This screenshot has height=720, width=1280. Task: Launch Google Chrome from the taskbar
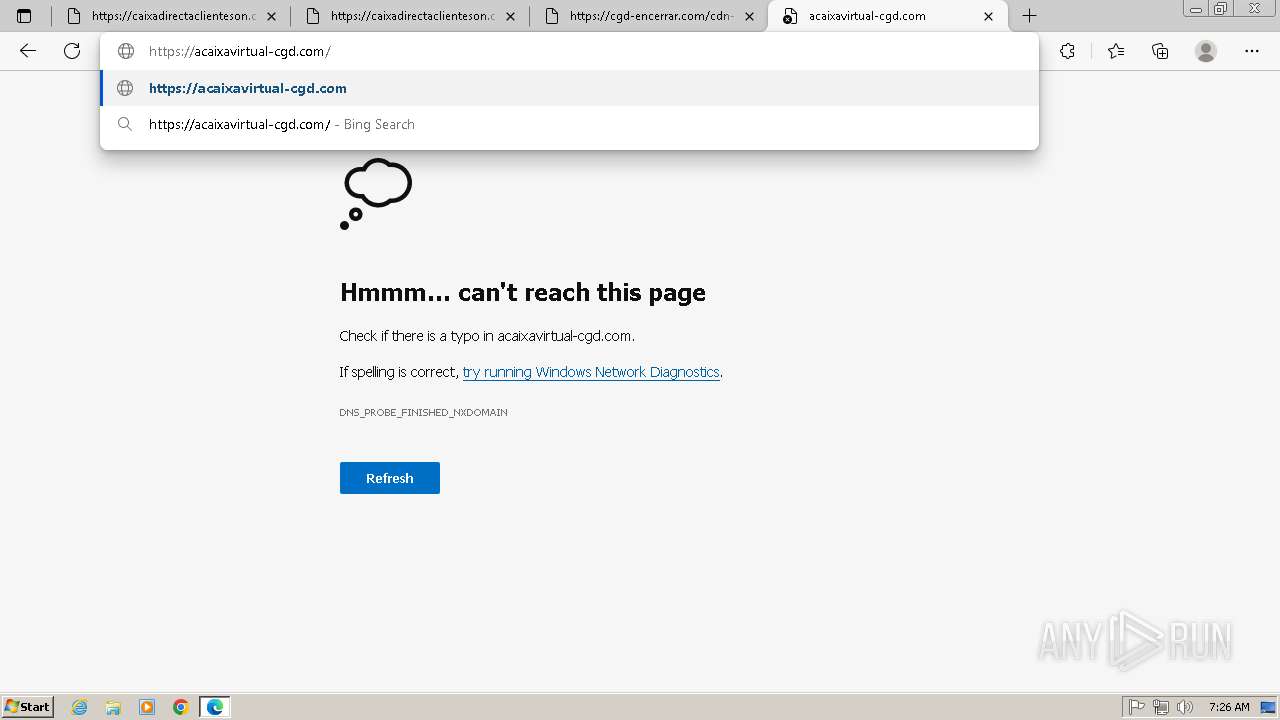(x=181, y=707)
